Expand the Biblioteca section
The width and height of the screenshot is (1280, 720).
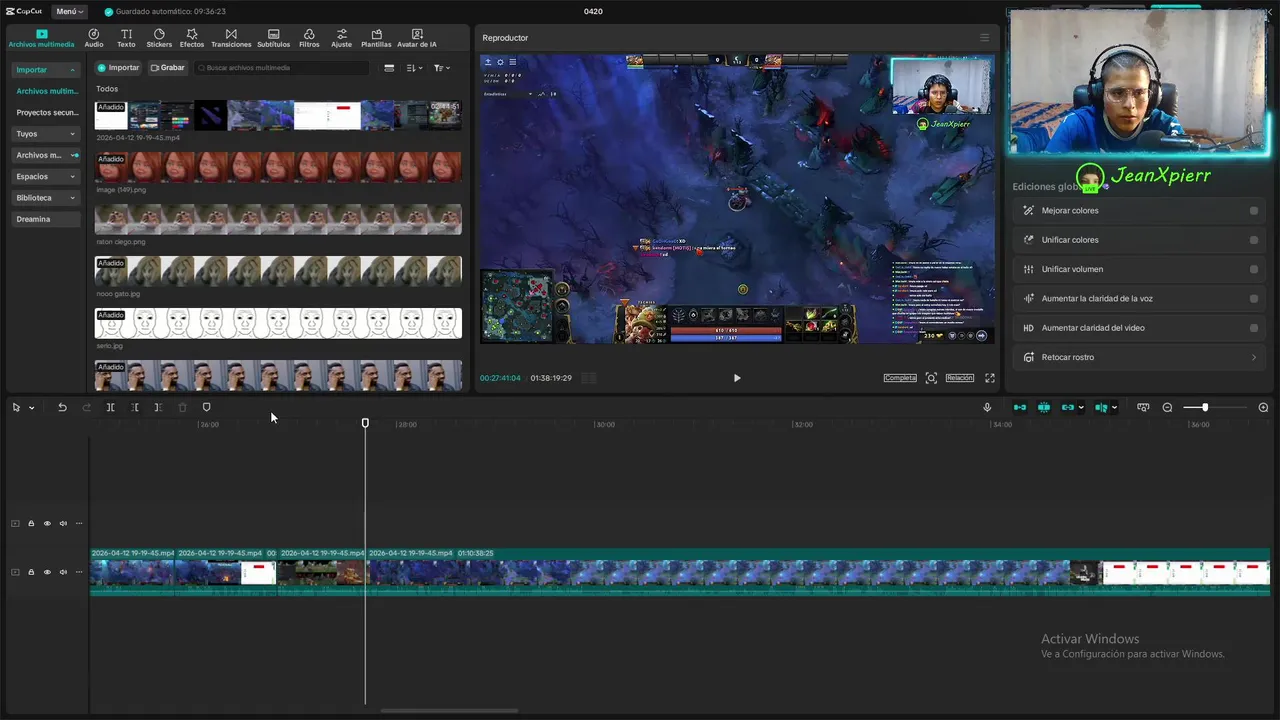(45, 198)
